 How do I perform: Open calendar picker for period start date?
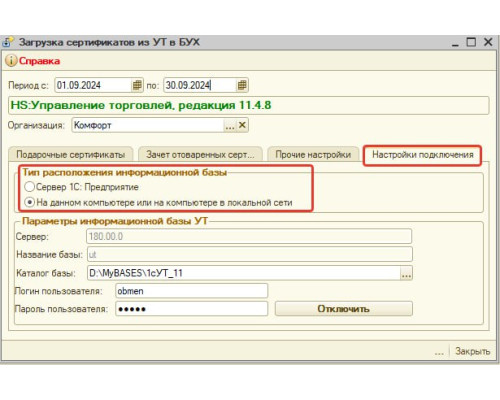tap(137, 85)
